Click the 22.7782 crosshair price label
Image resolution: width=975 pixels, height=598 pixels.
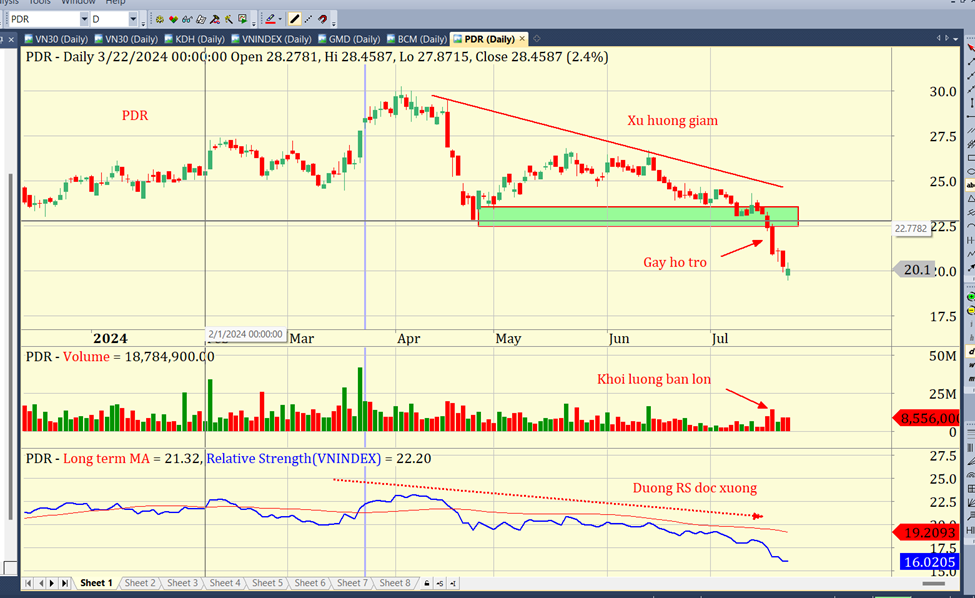911,228
